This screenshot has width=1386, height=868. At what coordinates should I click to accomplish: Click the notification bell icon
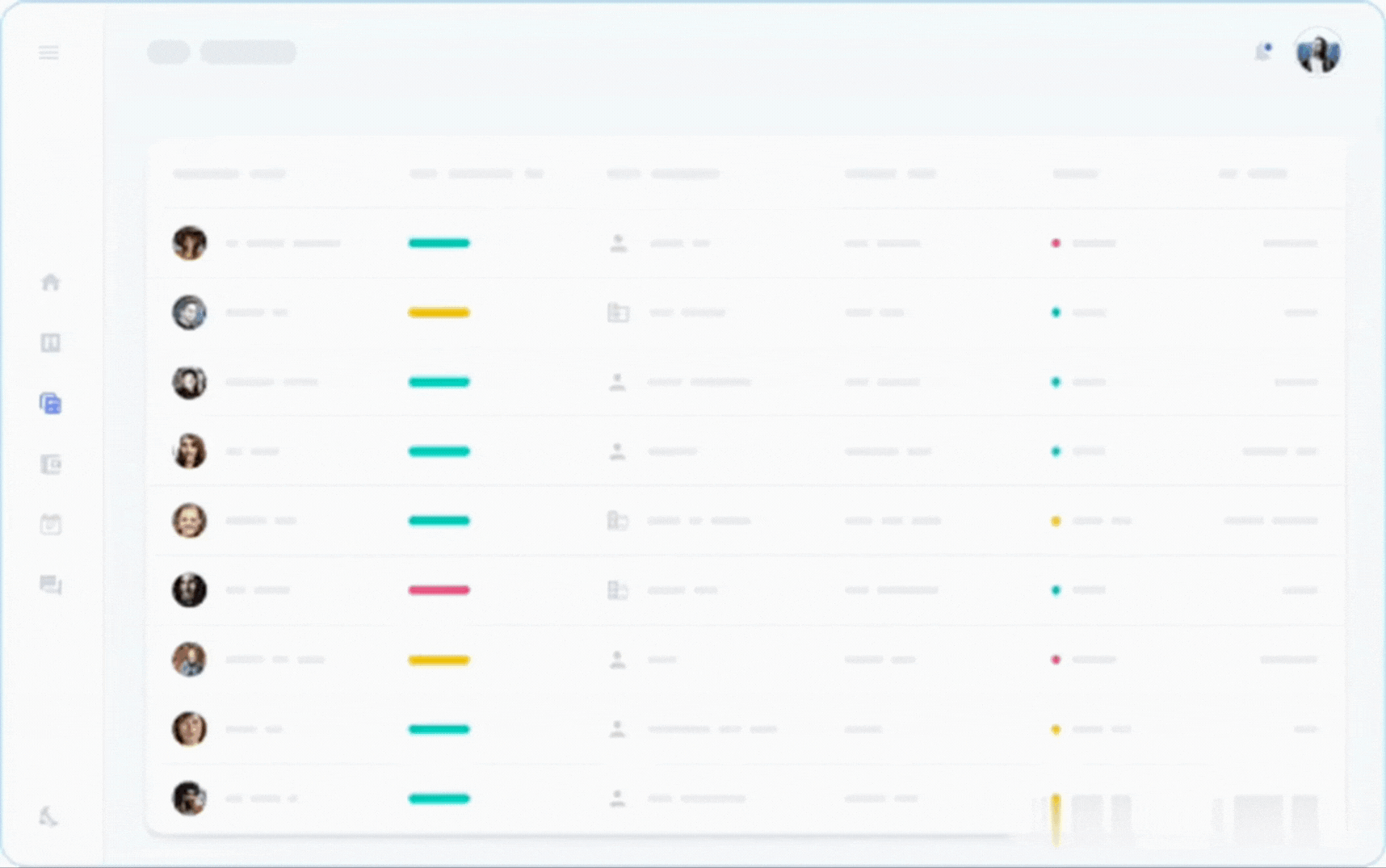click(1262, 52)
